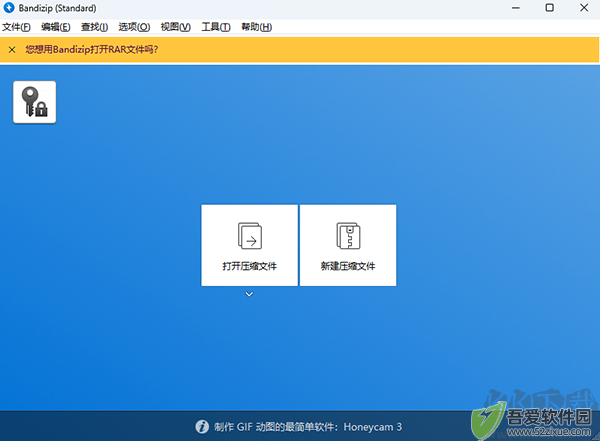Open the 选项(O) menu
Viewport: 600px width, 441px height.
click(134, 27)
